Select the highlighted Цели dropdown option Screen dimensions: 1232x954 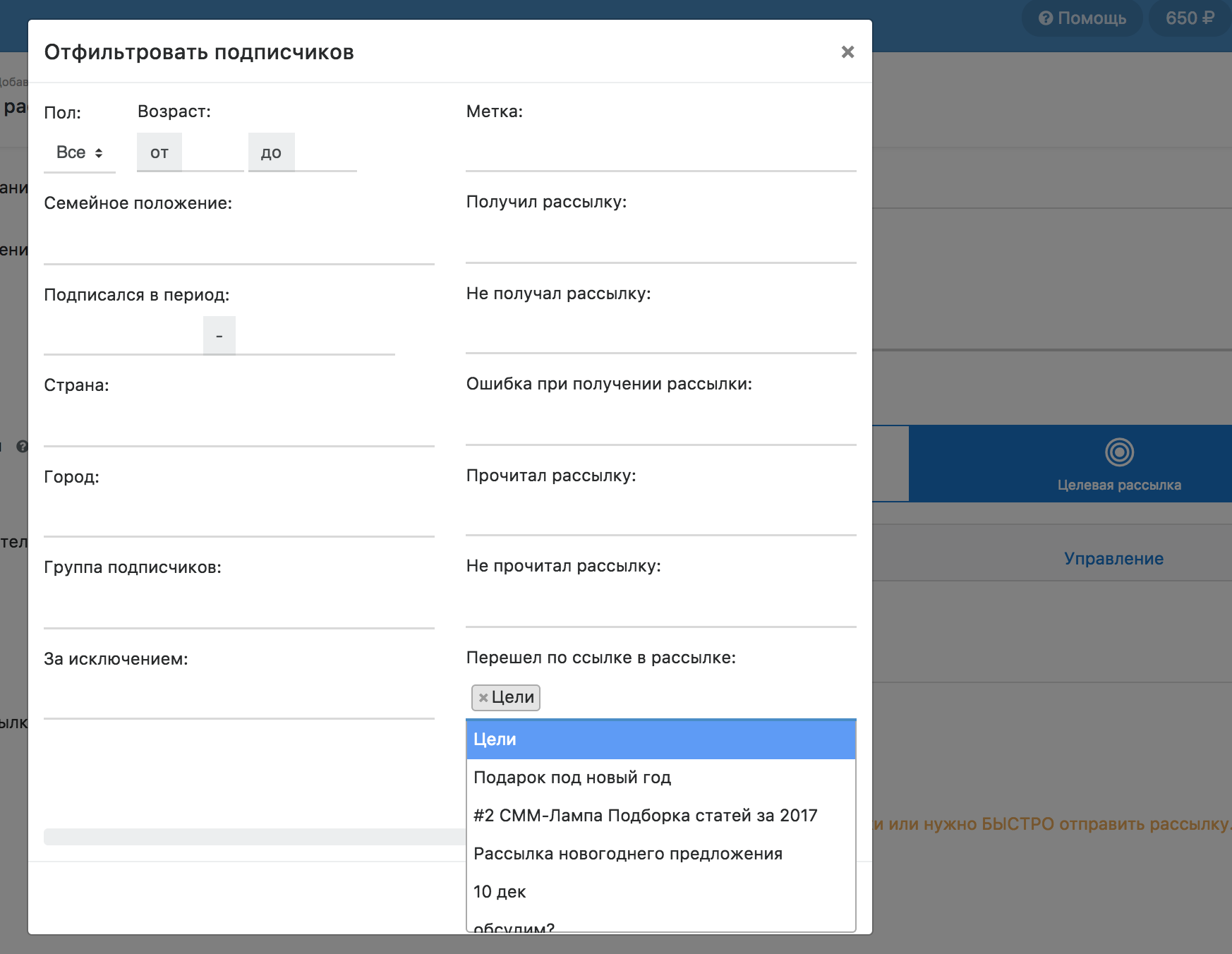(x=661, y=739)
